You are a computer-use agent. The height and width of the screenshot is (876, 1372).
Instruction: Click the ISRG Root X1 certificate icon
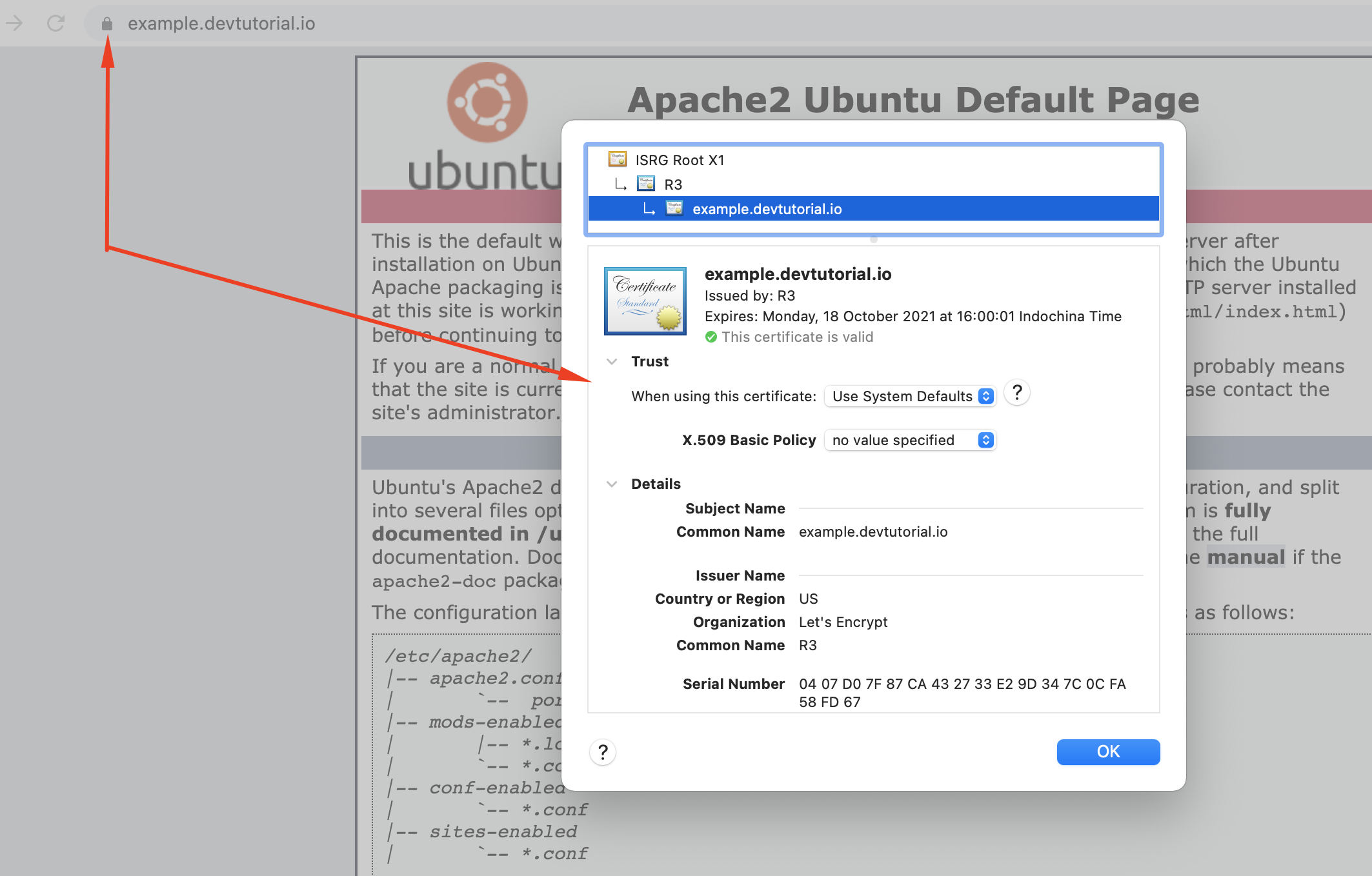click(x=618, y=159)
